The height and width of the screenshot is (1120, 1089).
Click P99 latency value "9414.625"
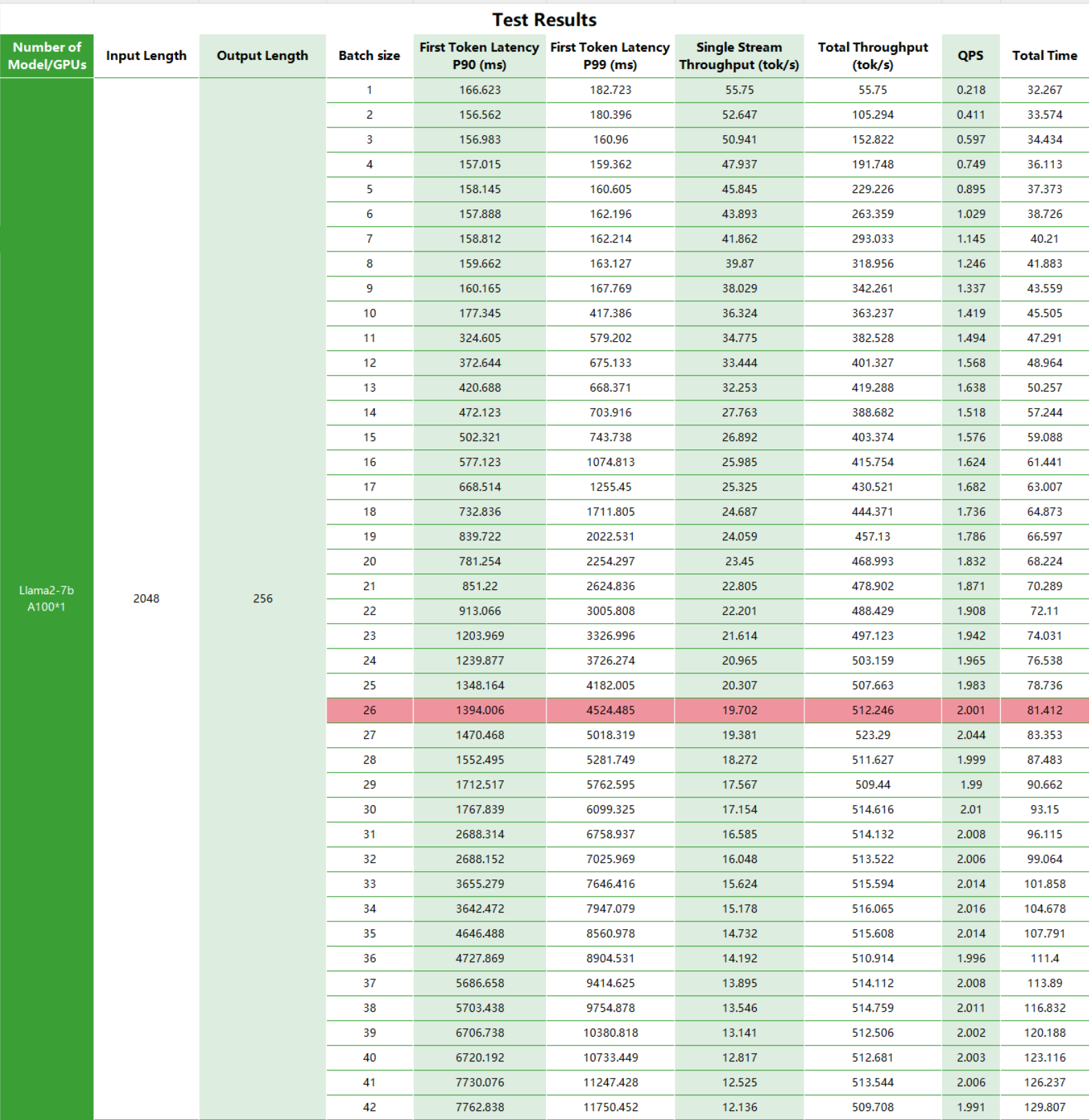click(610, 984)
